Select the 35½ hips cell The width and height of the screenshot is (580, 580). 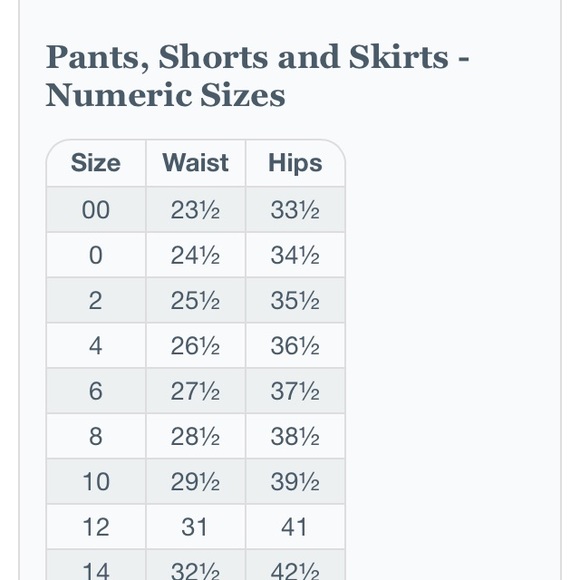pyautogui.click(x=295, y=300)
